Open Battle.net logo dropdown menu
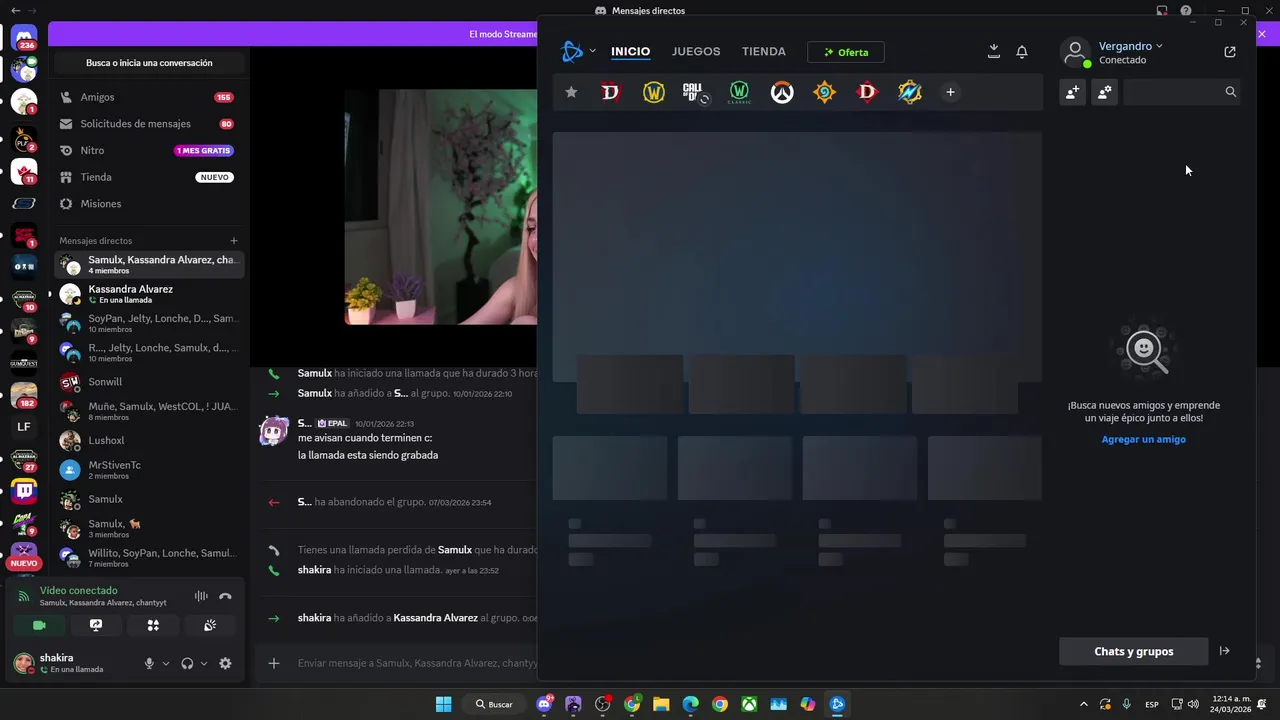The image size is (1280, 720). (578, 51)
